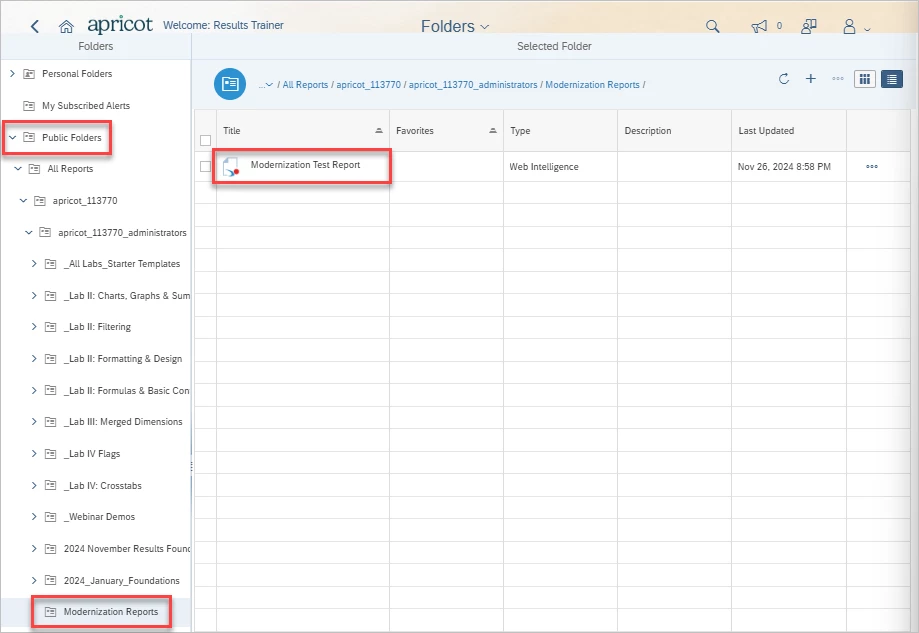Click the Type column header
919x633 pixels.
(x=560, y=131)
